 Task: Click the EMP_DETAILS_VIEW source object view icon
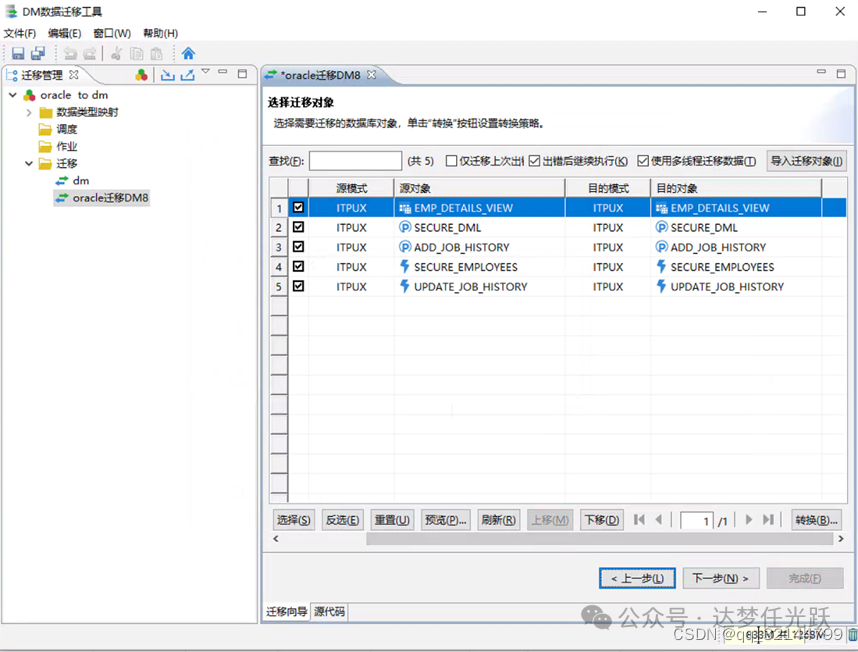coord(405,208)
